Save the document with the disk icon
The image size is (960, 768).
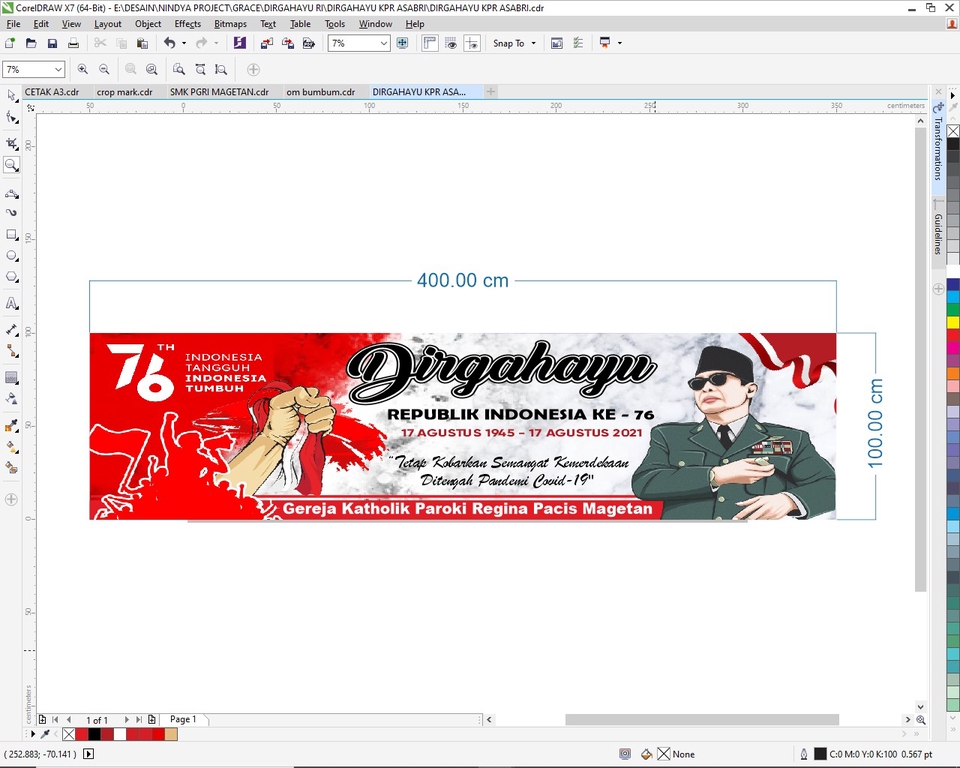tap(52, 43)
